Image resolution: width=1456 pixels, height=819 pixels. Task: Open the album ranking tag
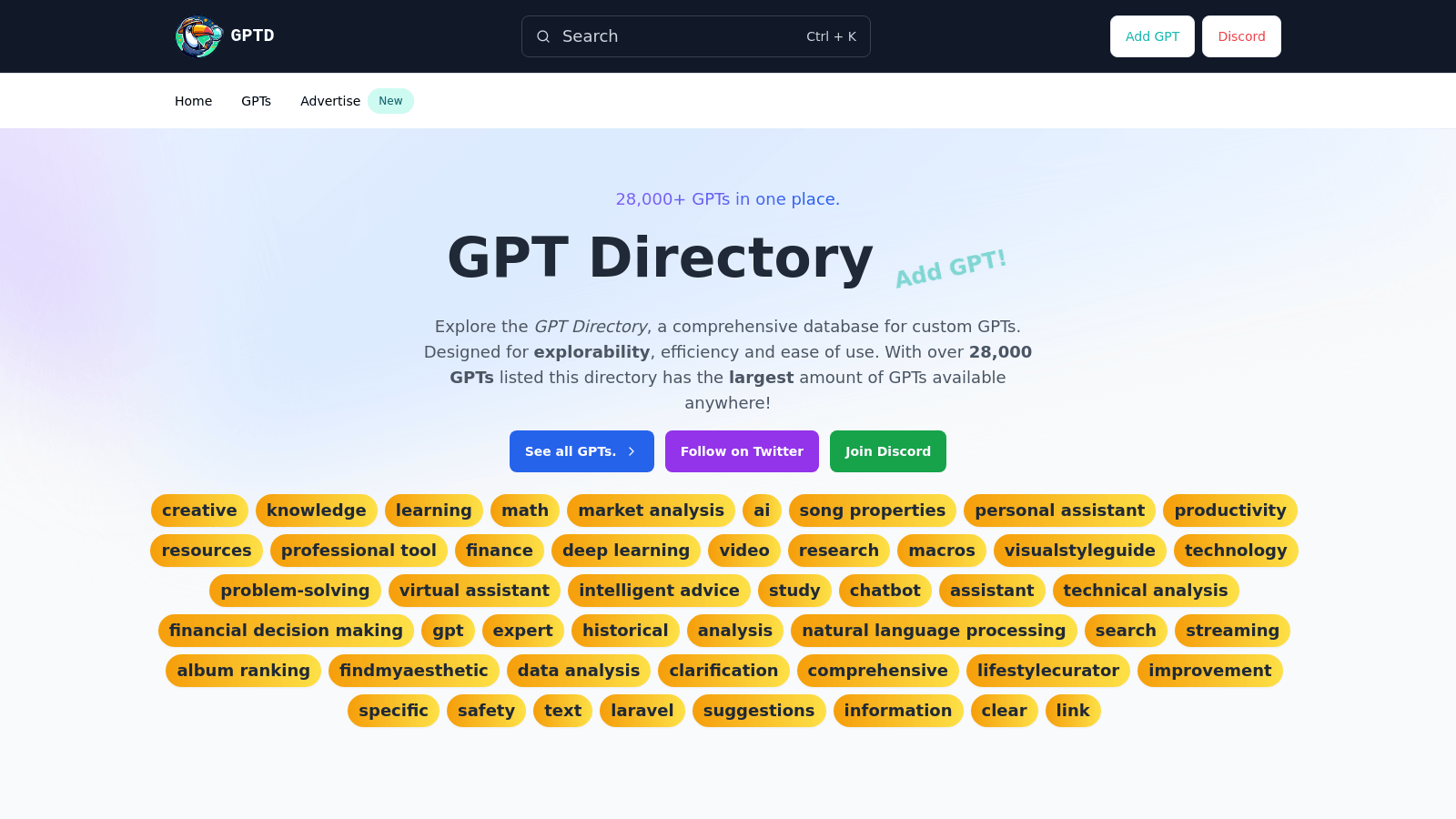point(243,671)
